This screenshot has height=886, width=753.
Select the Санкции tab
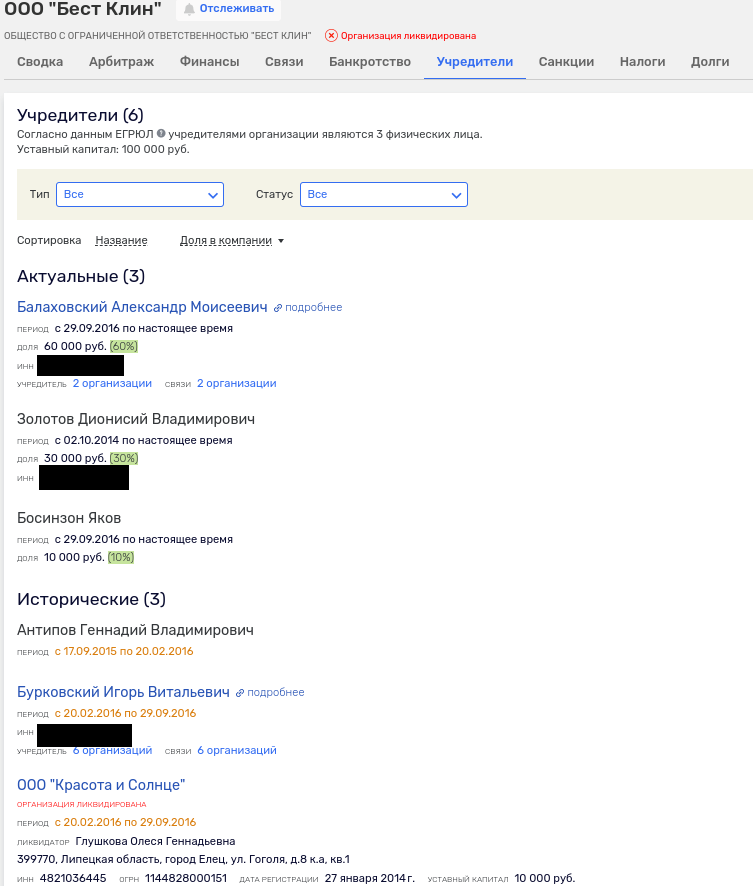[566, 62]
